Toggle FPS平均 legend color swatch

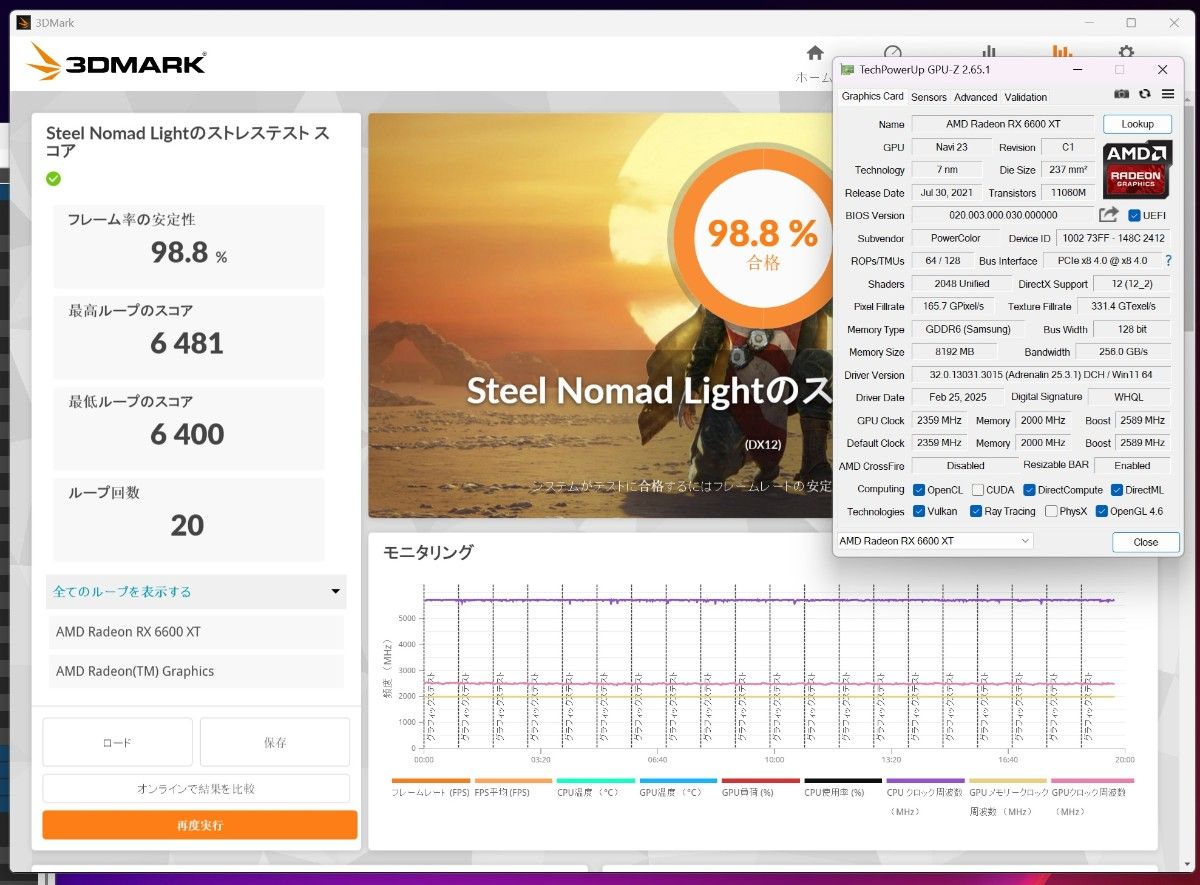pyautogui.click(x=513, y=780)
